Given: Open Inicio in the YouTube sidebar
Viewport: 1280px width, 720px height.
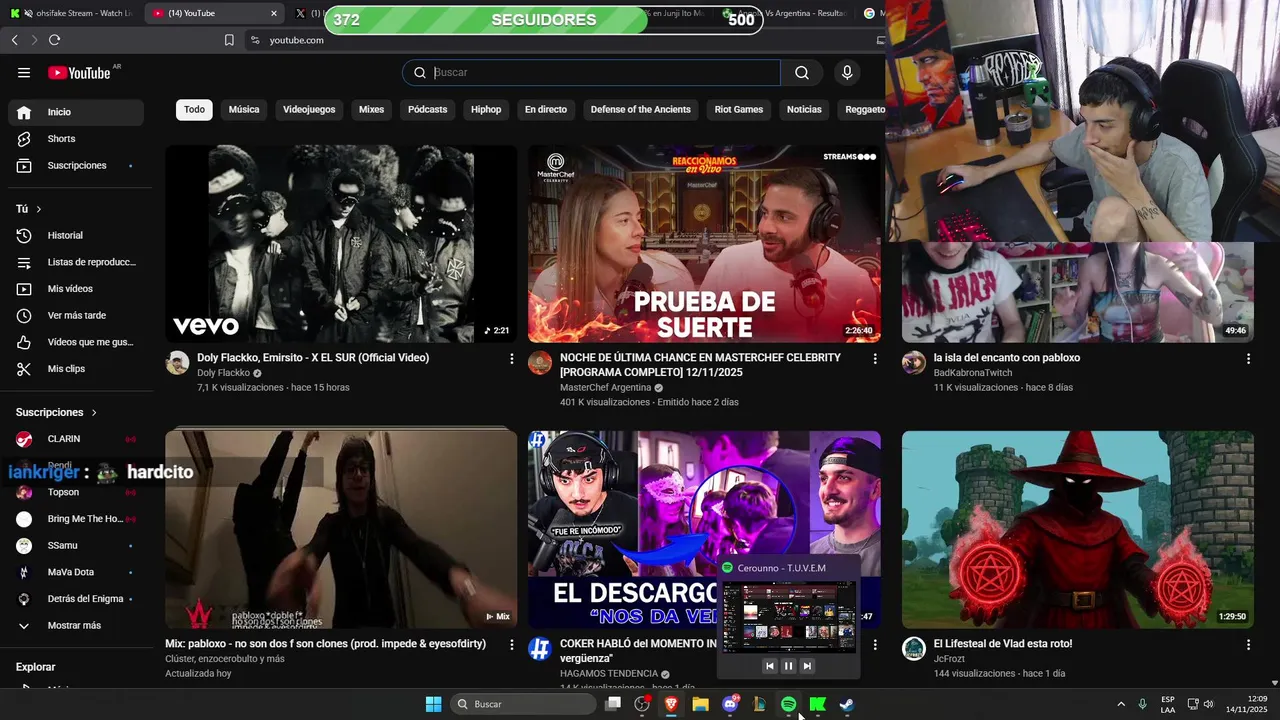Looking at the screenshot, I should coord(76,112).
